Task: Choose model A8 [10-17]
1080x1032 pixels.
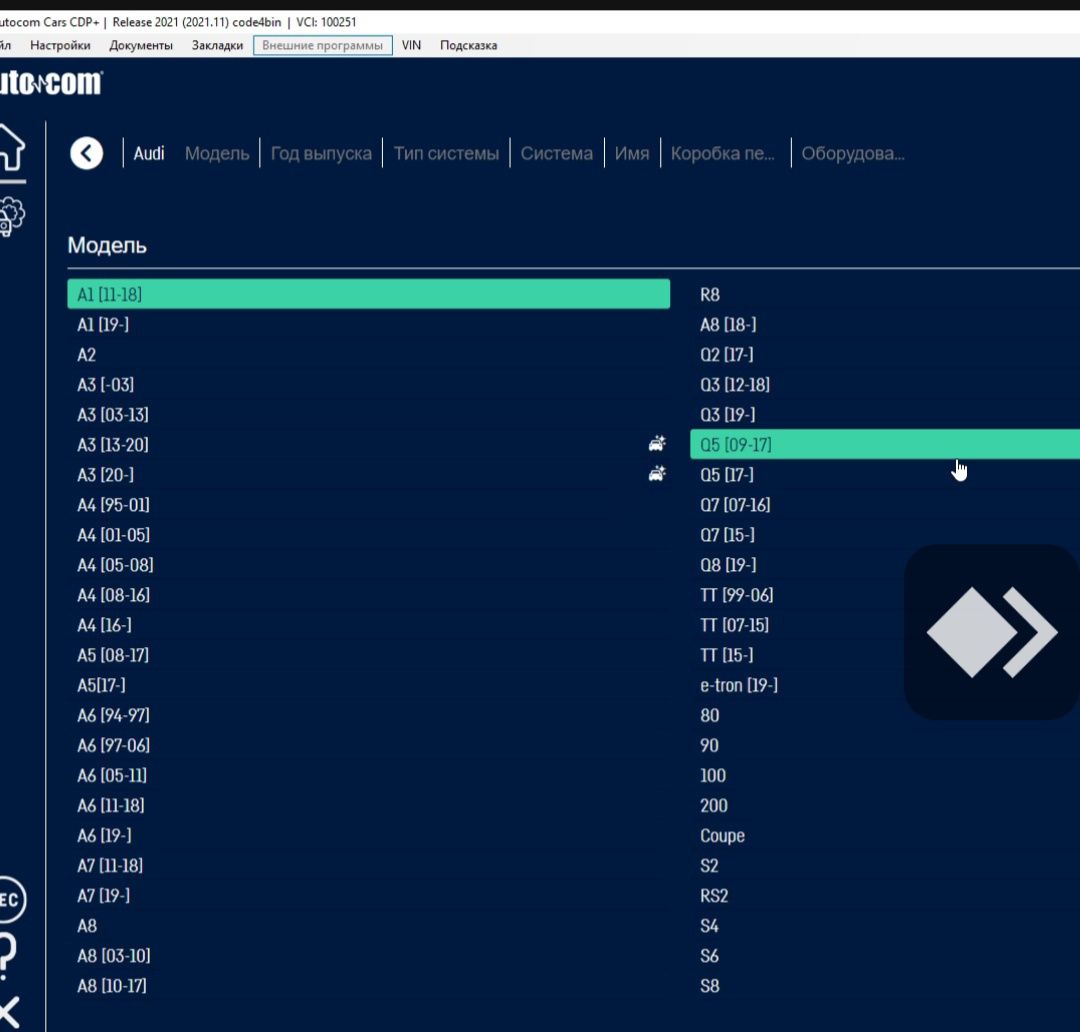Action: pyautogui.click(x=368, y=987)
